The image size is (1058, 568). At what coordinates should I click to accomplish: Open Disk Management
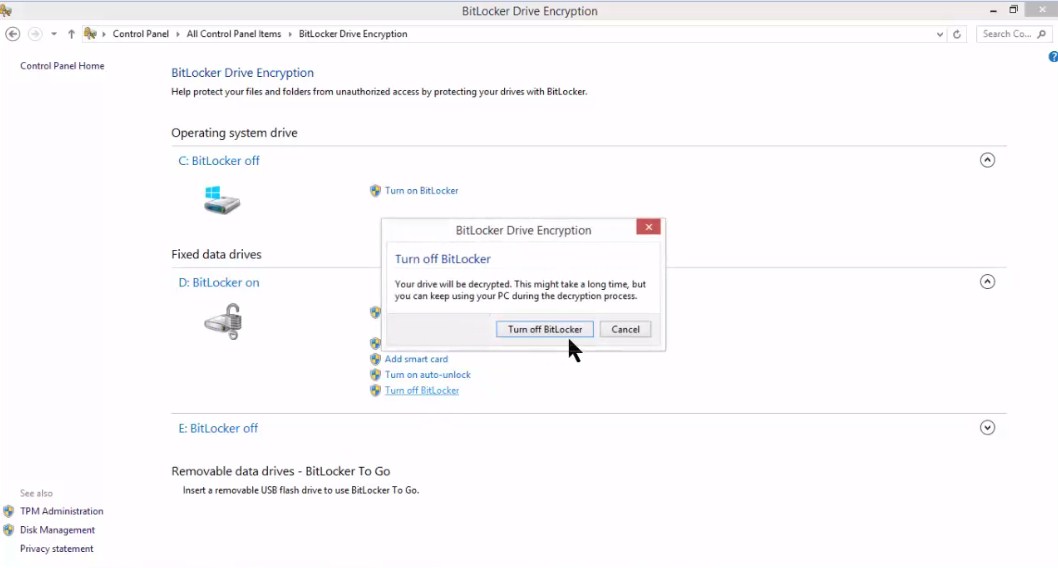pos(57,530)
